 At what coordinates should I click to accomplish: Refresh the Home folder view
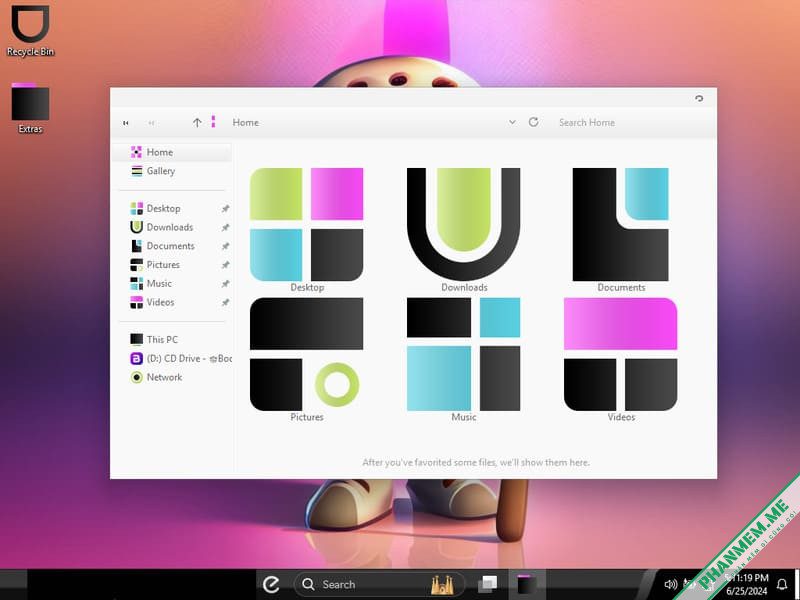pyautogui.click(x=534, y=122)
